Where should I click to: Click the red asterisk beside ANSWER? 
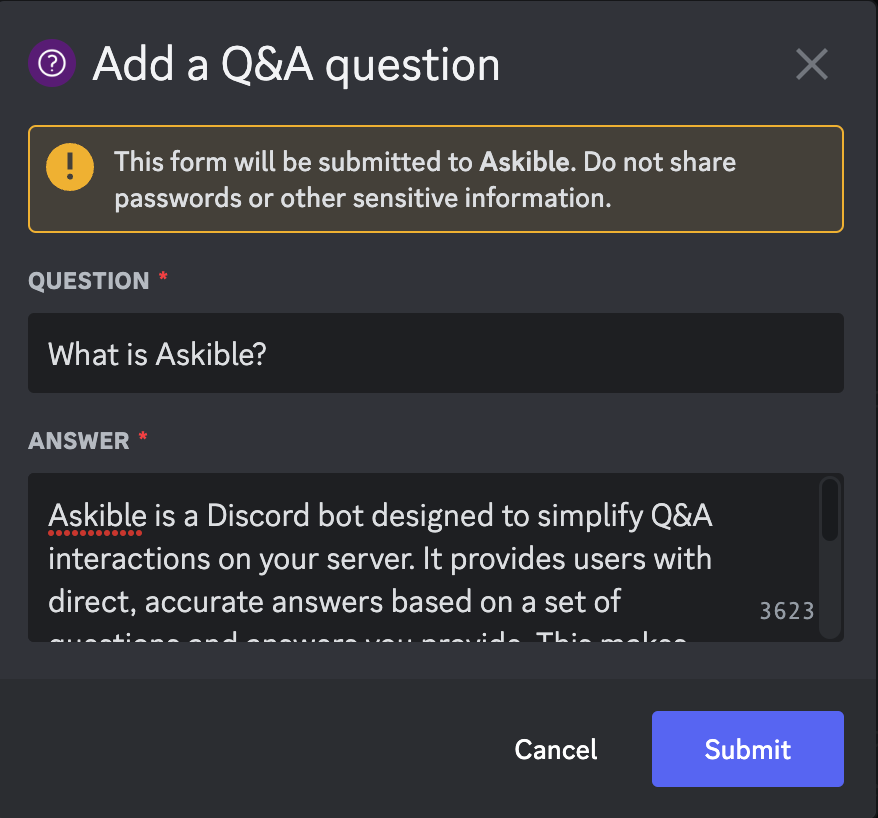coord(143,439)
